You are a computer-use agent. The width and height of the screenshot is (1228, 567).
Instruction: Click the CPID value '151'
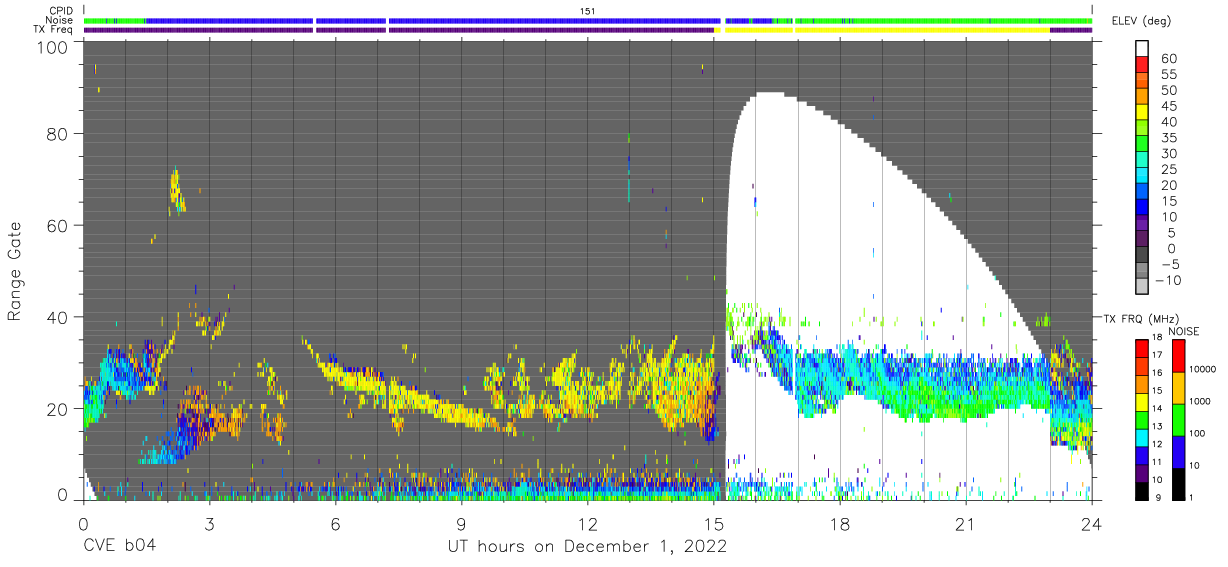click(588, 11)
